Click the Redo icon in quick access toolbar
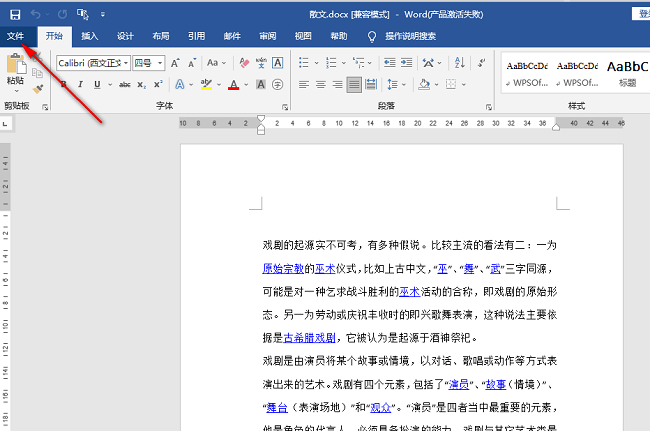Screen dimensions: 650x431 click(63, 15)
